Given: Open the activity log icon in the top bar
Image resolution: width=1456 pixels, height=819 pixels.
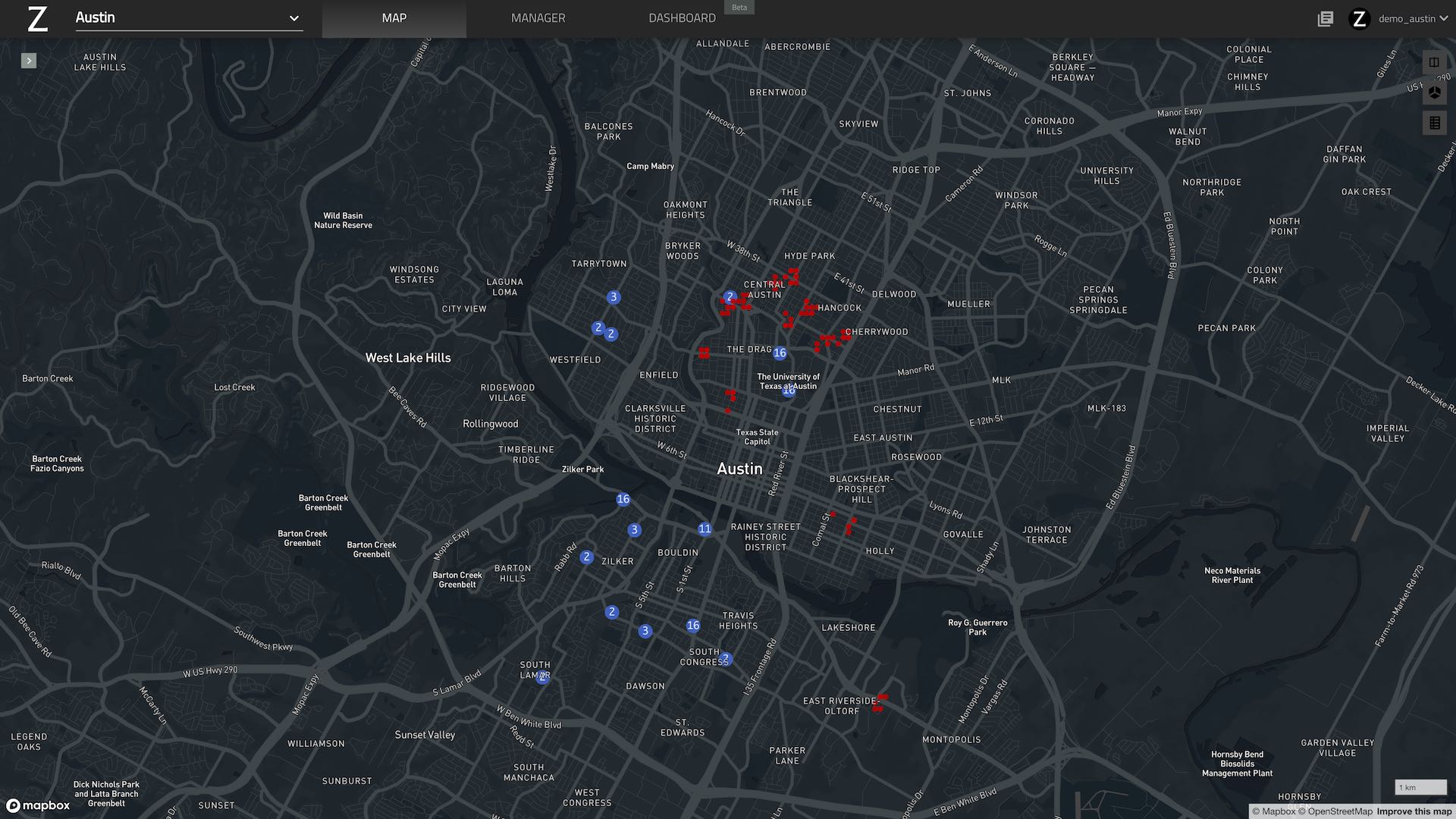Looking at the screenshot, I should pyautogui.click(x=1325, y=19).
